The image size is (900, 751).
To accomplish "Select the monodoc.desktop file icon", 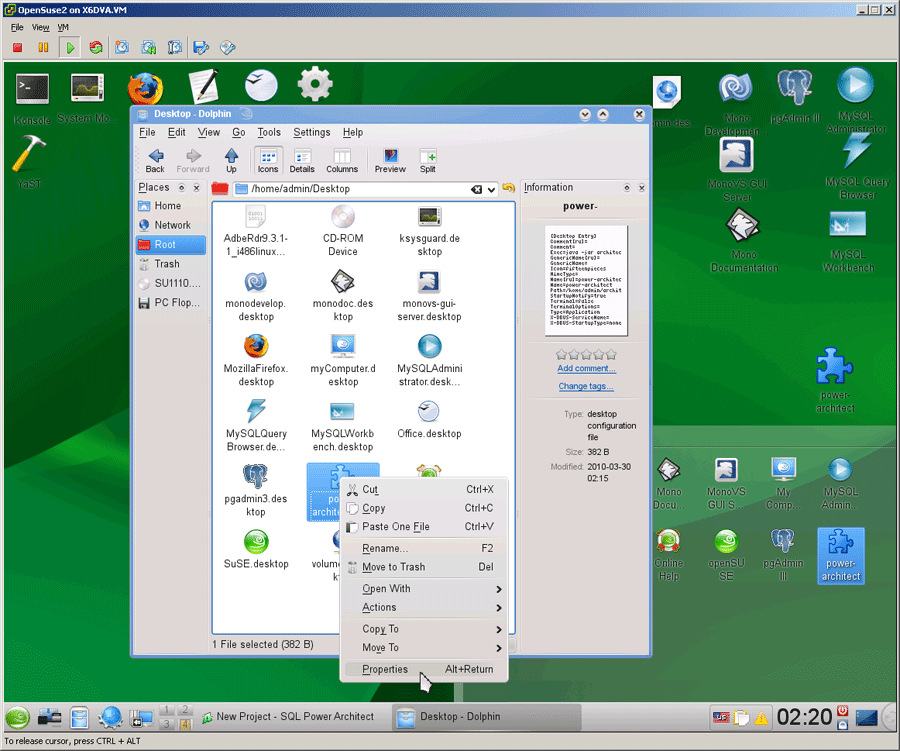I will click(x=343, y=282).
